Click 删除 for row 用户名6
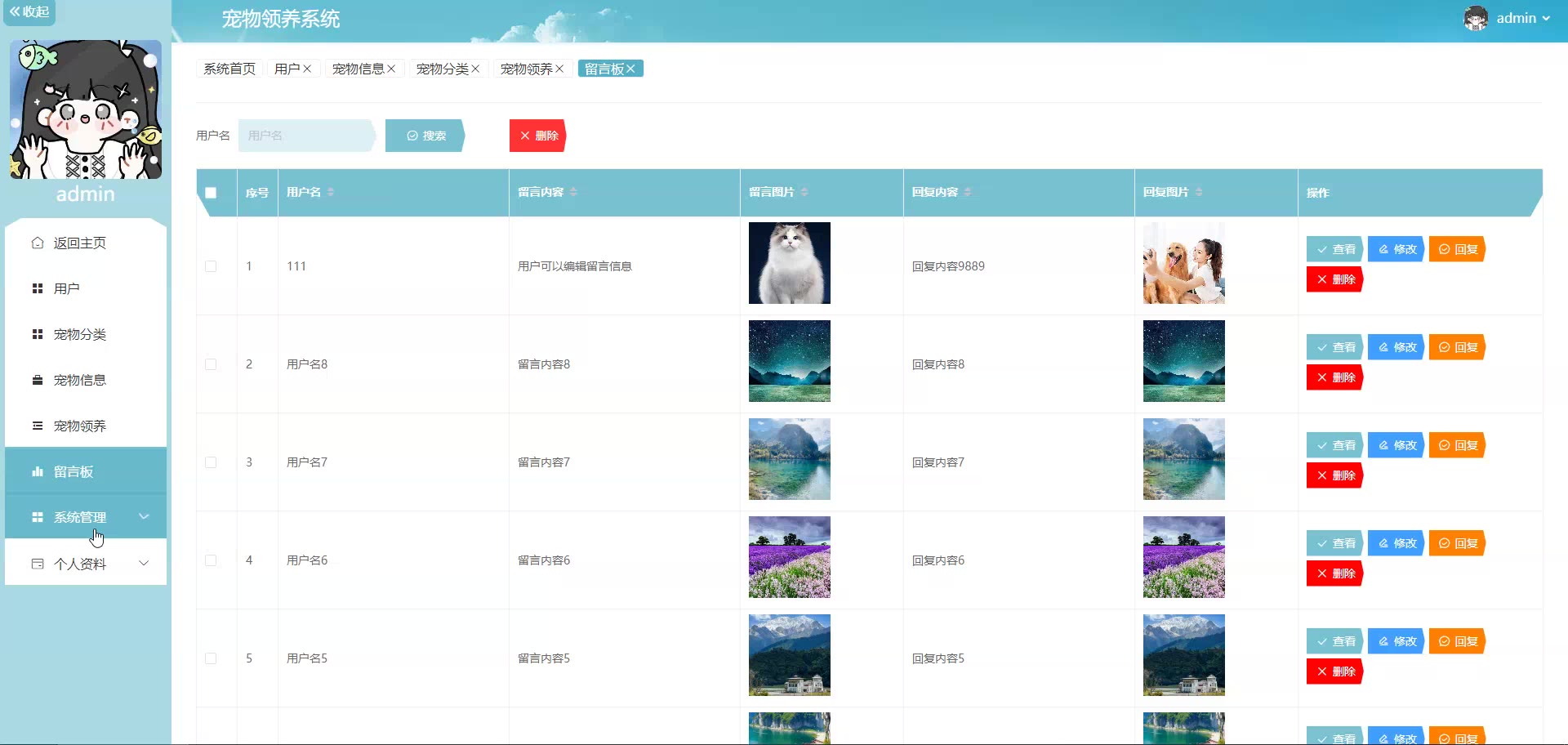The height and width of the screenshot is (745, 1568). [x=1335, y=573]
